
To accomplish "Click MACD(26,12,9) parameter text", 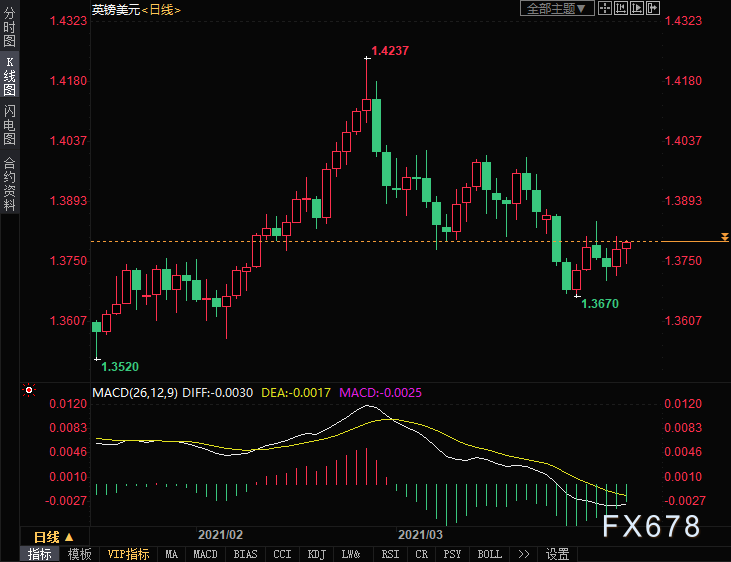I will point(135,393).
